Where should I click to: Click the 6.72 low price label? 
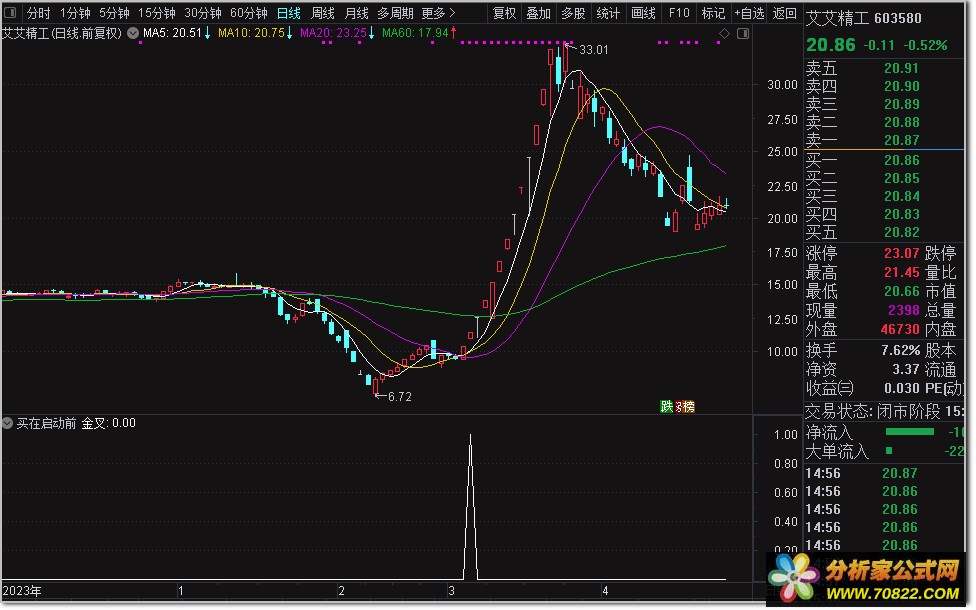[x=400, y=397]
